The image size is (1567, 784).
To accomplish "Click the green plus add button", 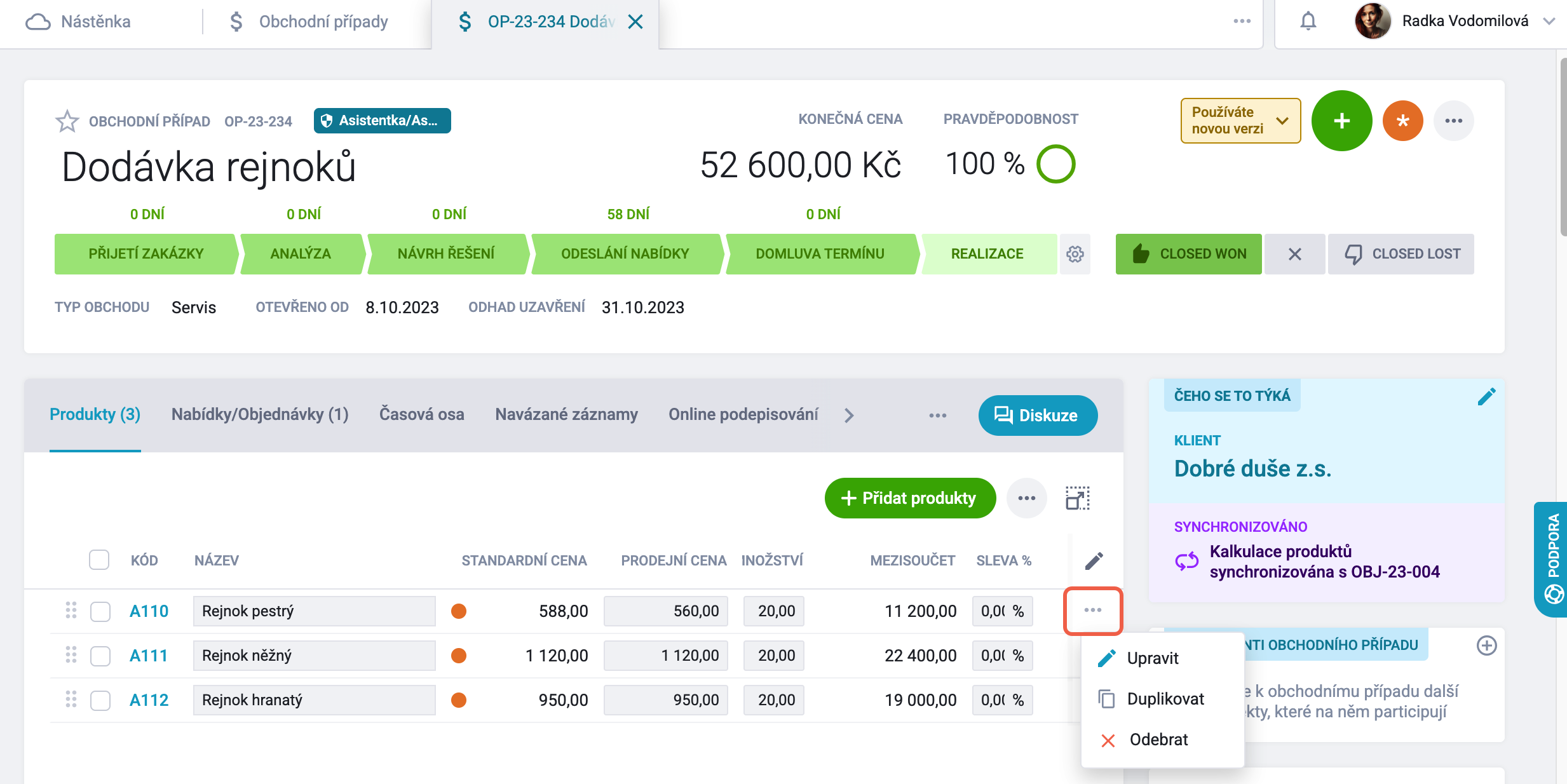I will [1341, 121].
